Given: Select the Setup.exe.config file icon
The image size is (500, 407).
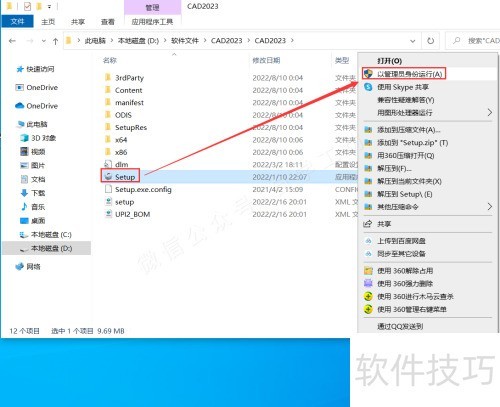Looking at the screenshot, I should [x=108, y=189].
